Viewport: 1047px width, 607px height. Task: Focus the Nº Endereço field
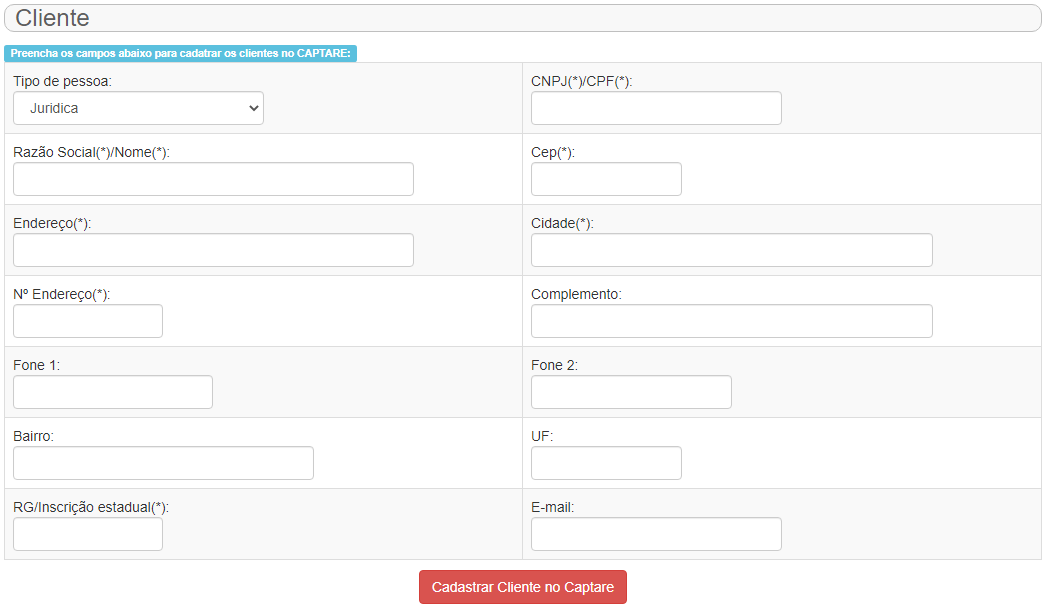coord(88,321)
